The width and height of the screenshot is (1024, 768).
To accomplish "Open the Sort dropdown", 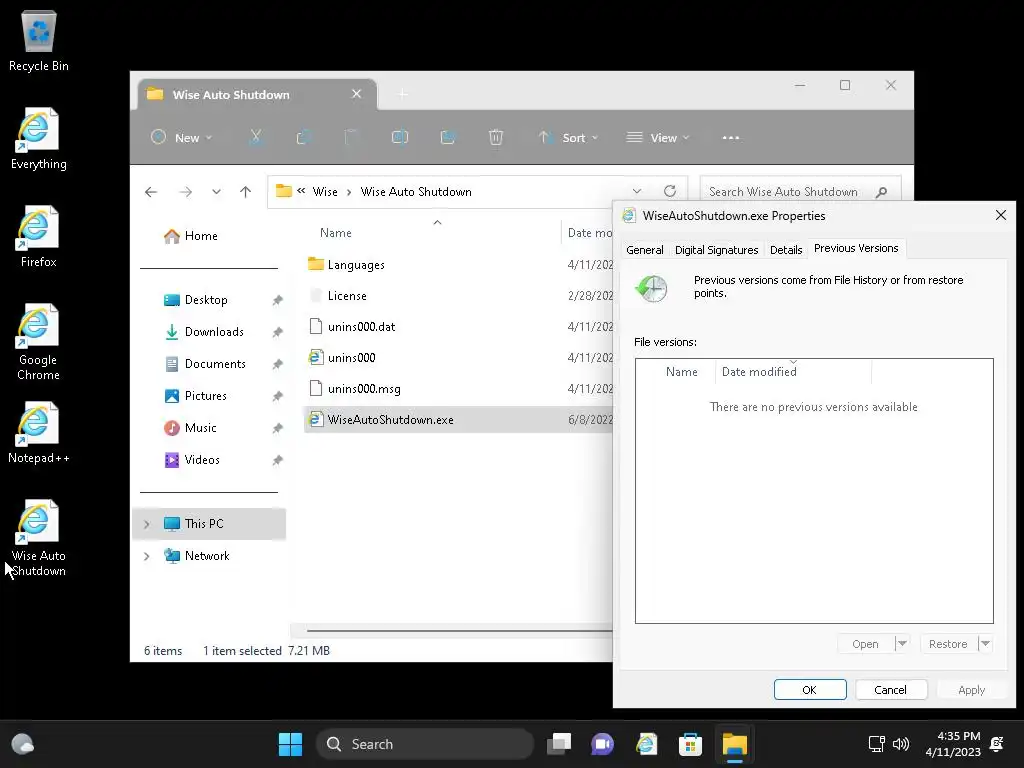I will pos(568,138).
